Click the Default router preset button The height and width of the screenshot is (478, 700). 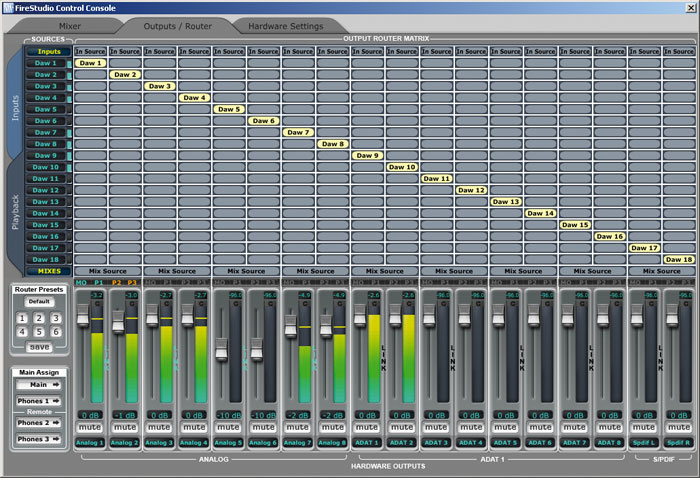[x=39, y=301]
